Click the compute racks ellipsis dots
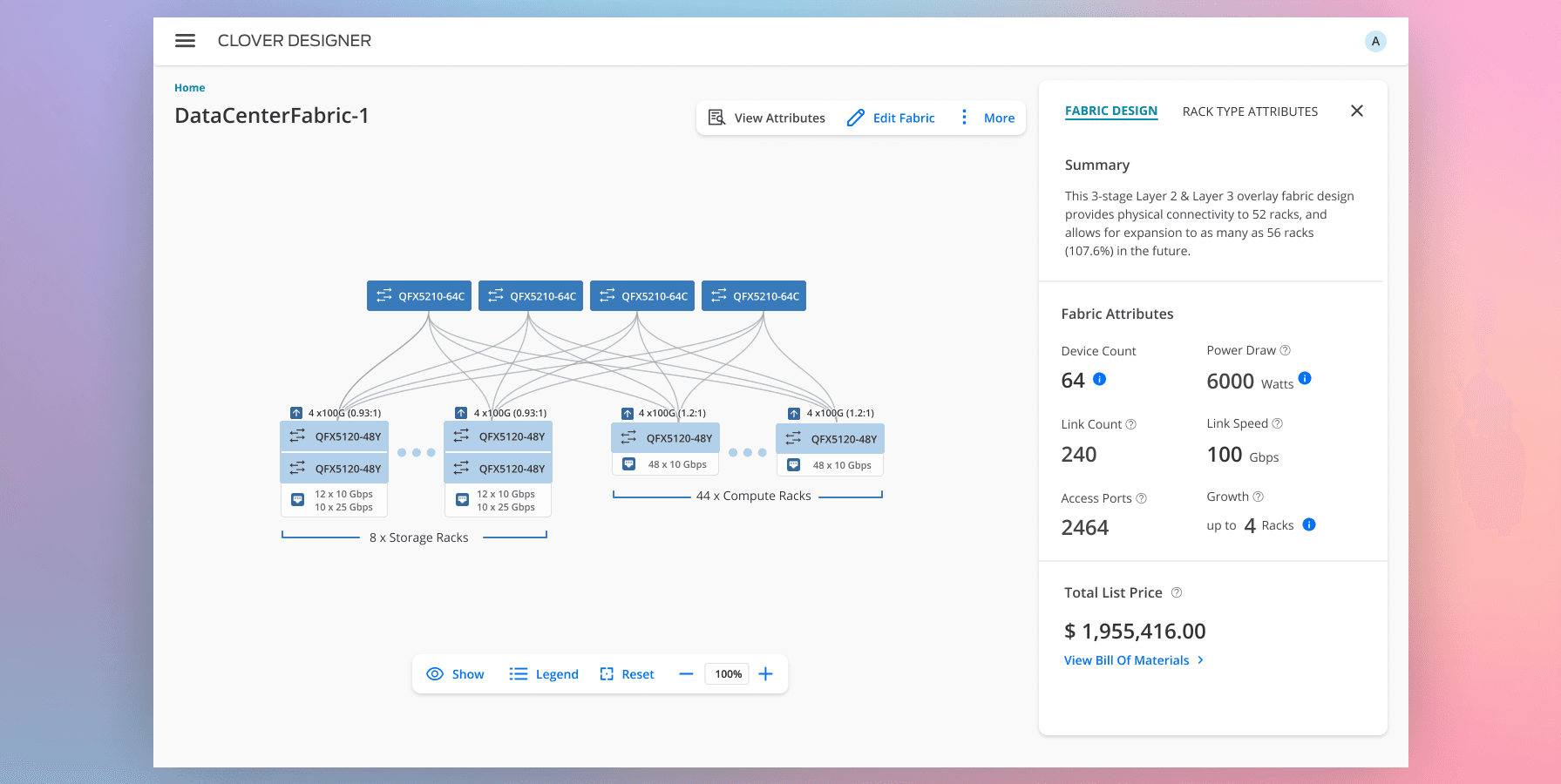Image resolution: width=1561 pixels, height=784 pixels. click(x=748, y=453)
